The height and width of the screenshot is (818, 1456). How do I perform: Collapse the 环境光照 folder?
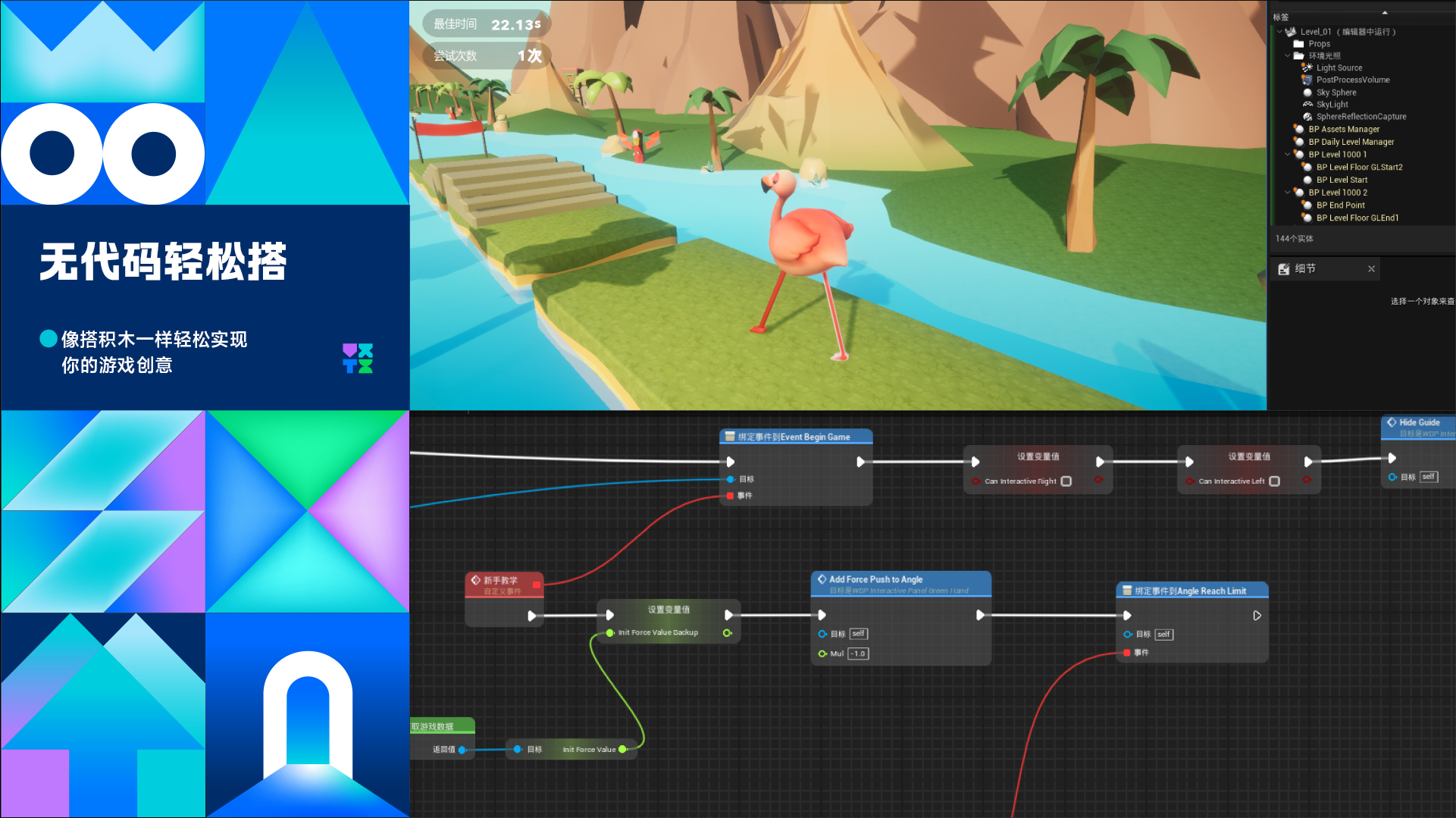1288,56
